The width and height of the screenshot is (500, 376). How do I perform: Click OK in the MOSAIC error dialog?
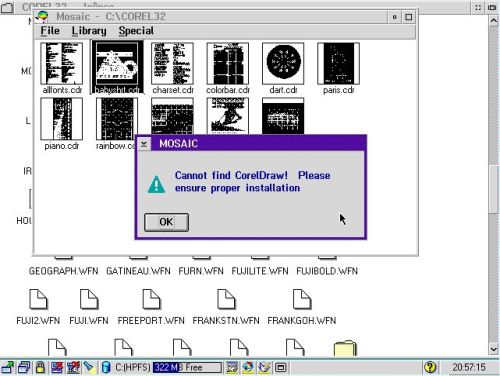(166, 222)
